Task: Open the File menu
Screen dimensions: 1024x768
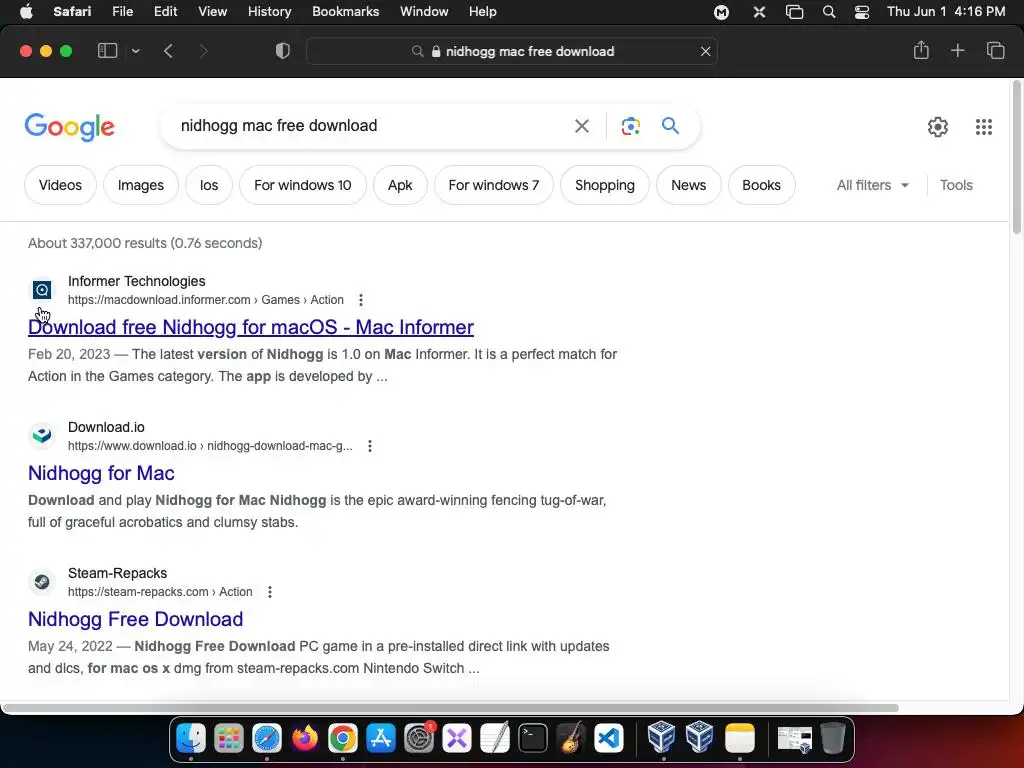Action: pyautogui.click(x=122, y=12)
